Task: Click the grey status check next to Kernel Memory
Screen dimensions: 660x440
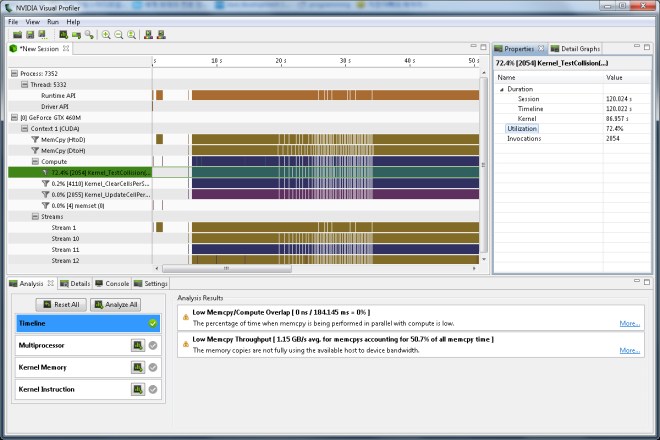Action: point(153,367)
